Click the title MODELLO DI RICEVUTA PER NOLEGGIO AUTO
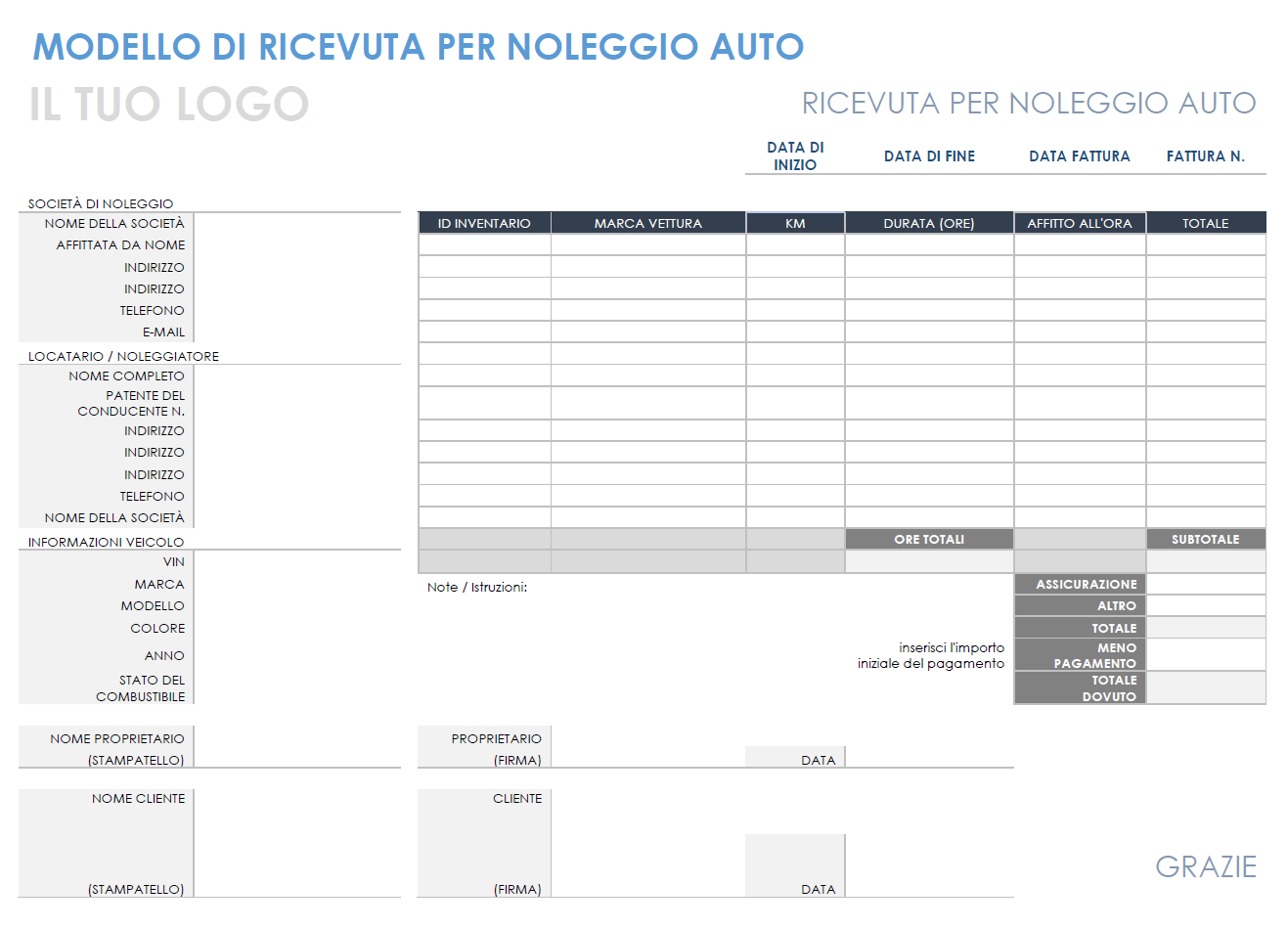The image size is (1288, 929). pyautogui.click(x=419, y=47)
